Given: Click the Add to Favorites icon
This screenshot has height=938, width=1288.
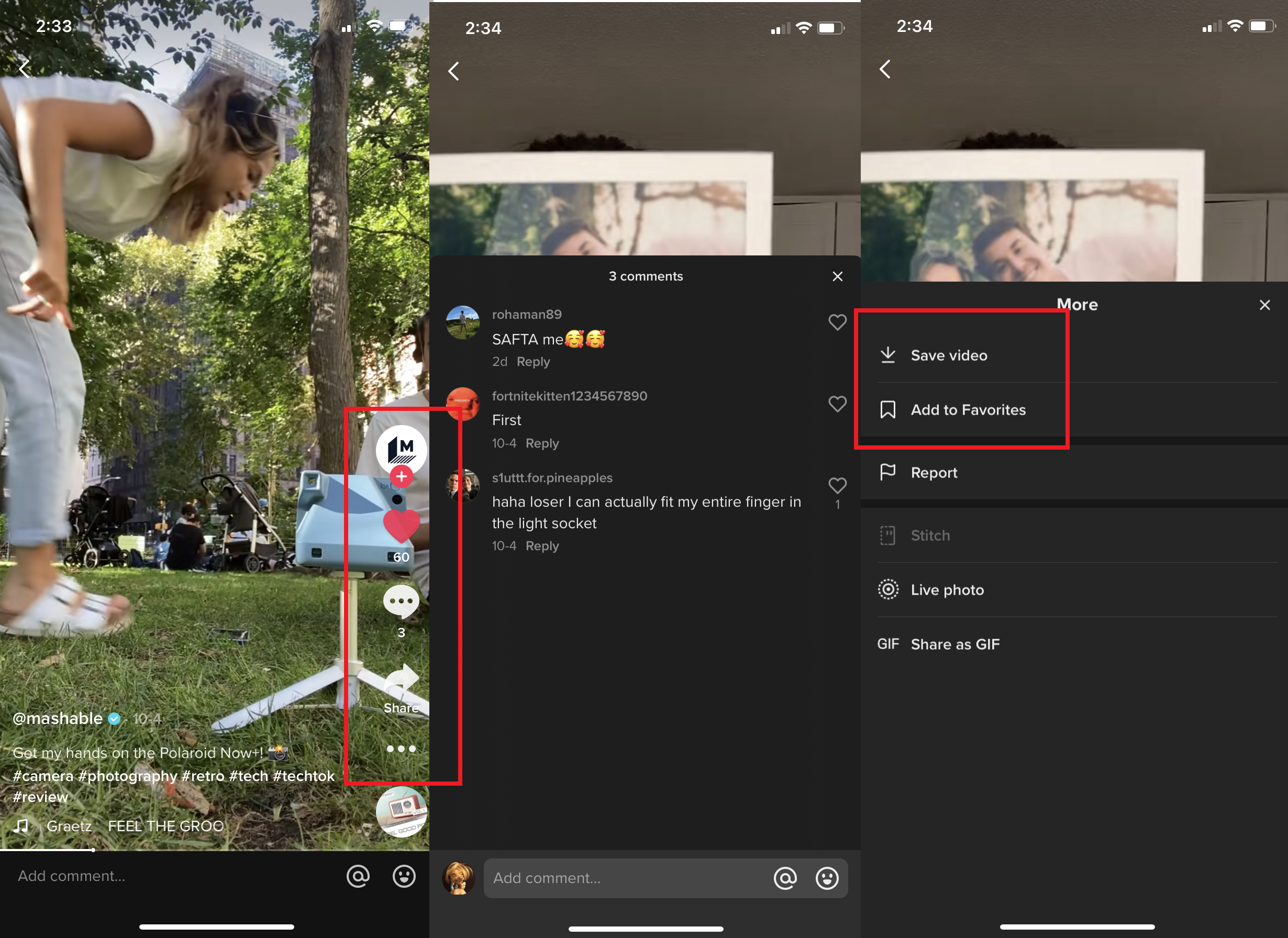Looking at the screenshot, I should (887, 409).
